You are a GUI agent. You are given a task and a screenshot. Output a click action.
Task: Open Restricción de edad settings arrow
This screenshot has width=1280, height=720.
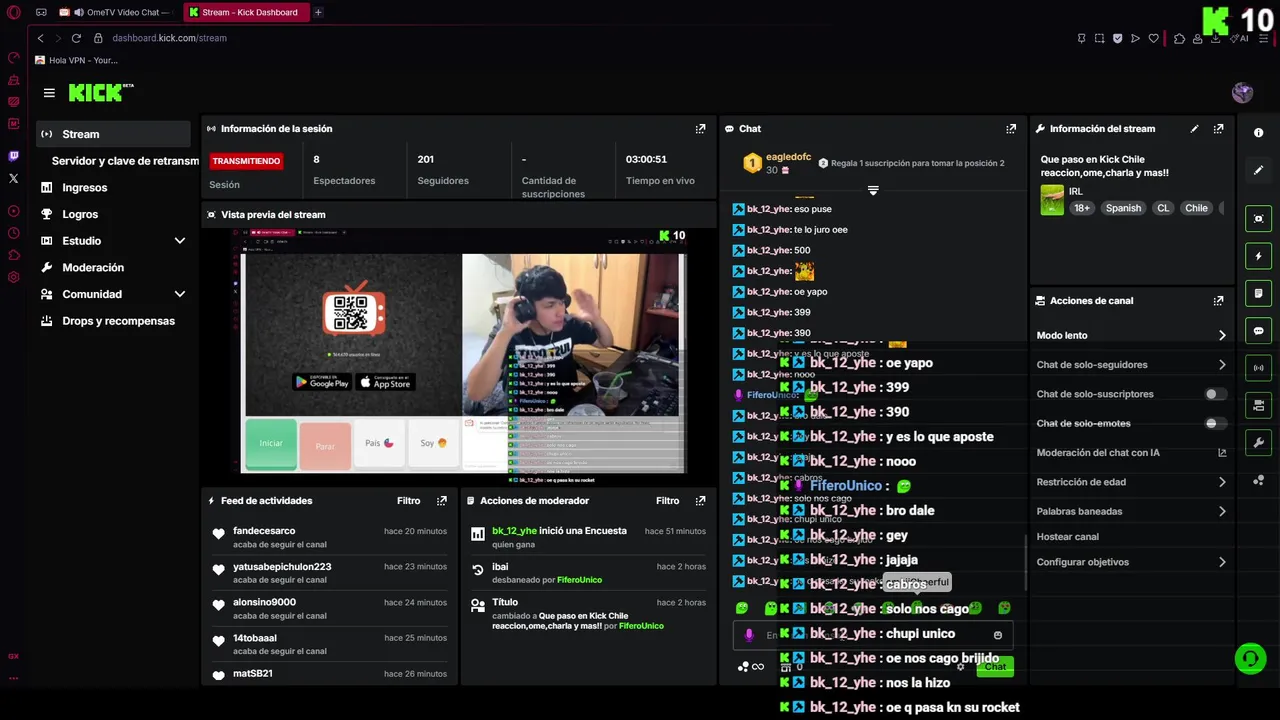click(1222, 482)
